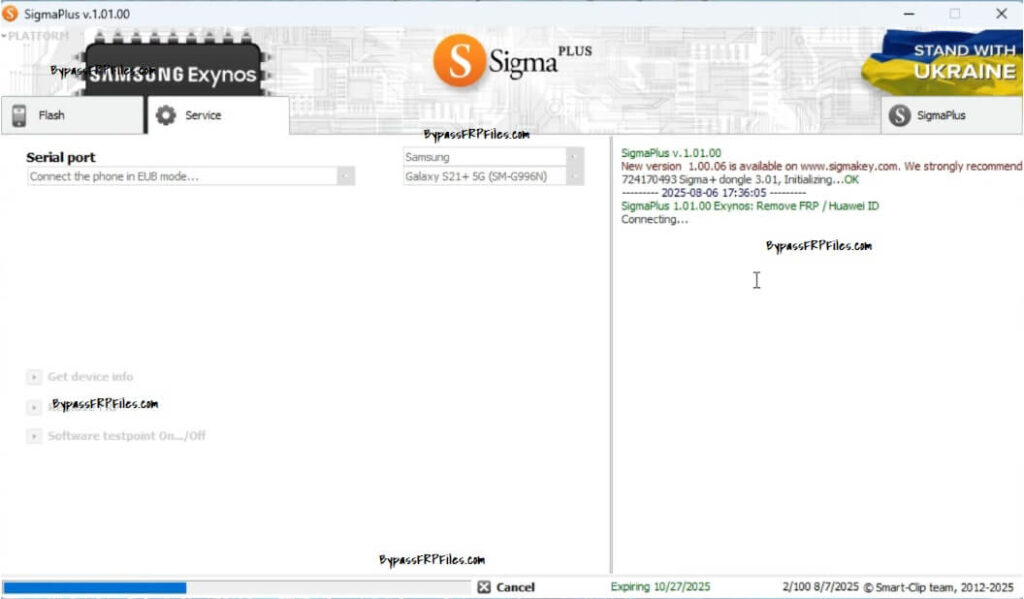Click the blue progress bar

click(95, 587)
